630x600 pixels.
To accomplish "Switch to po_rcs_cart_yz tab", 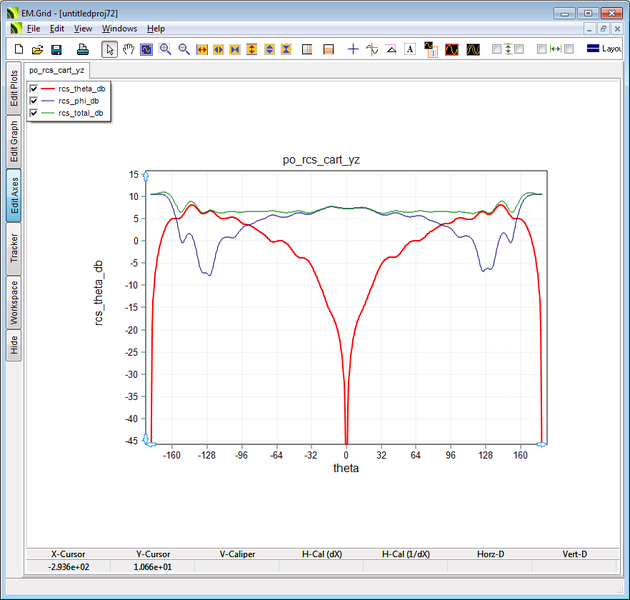I will tap(57, 71).
